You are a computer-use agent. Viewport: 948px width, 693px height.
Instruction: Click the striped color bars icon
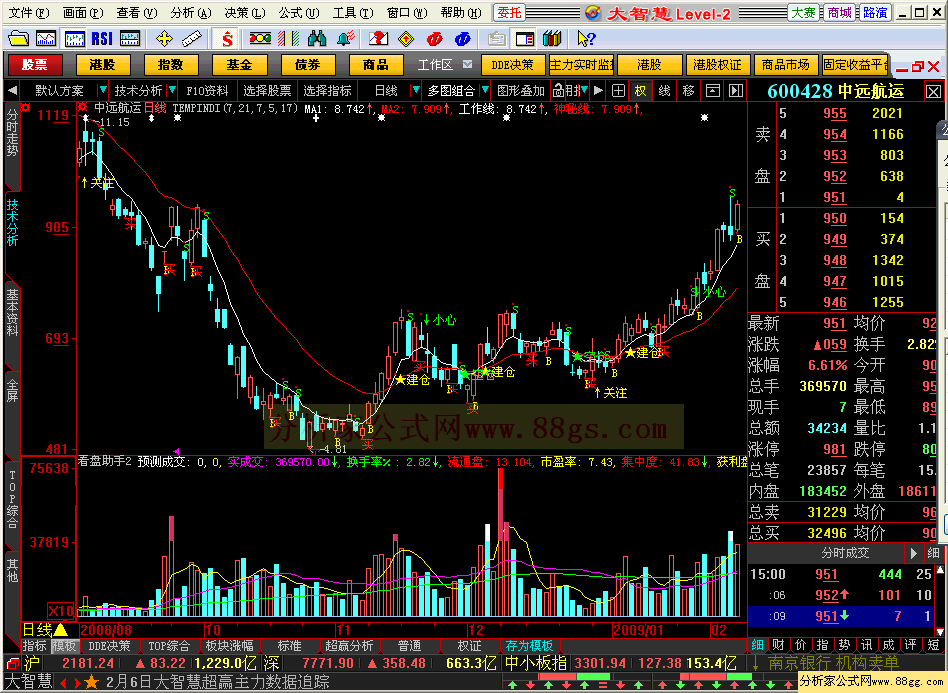288,39
